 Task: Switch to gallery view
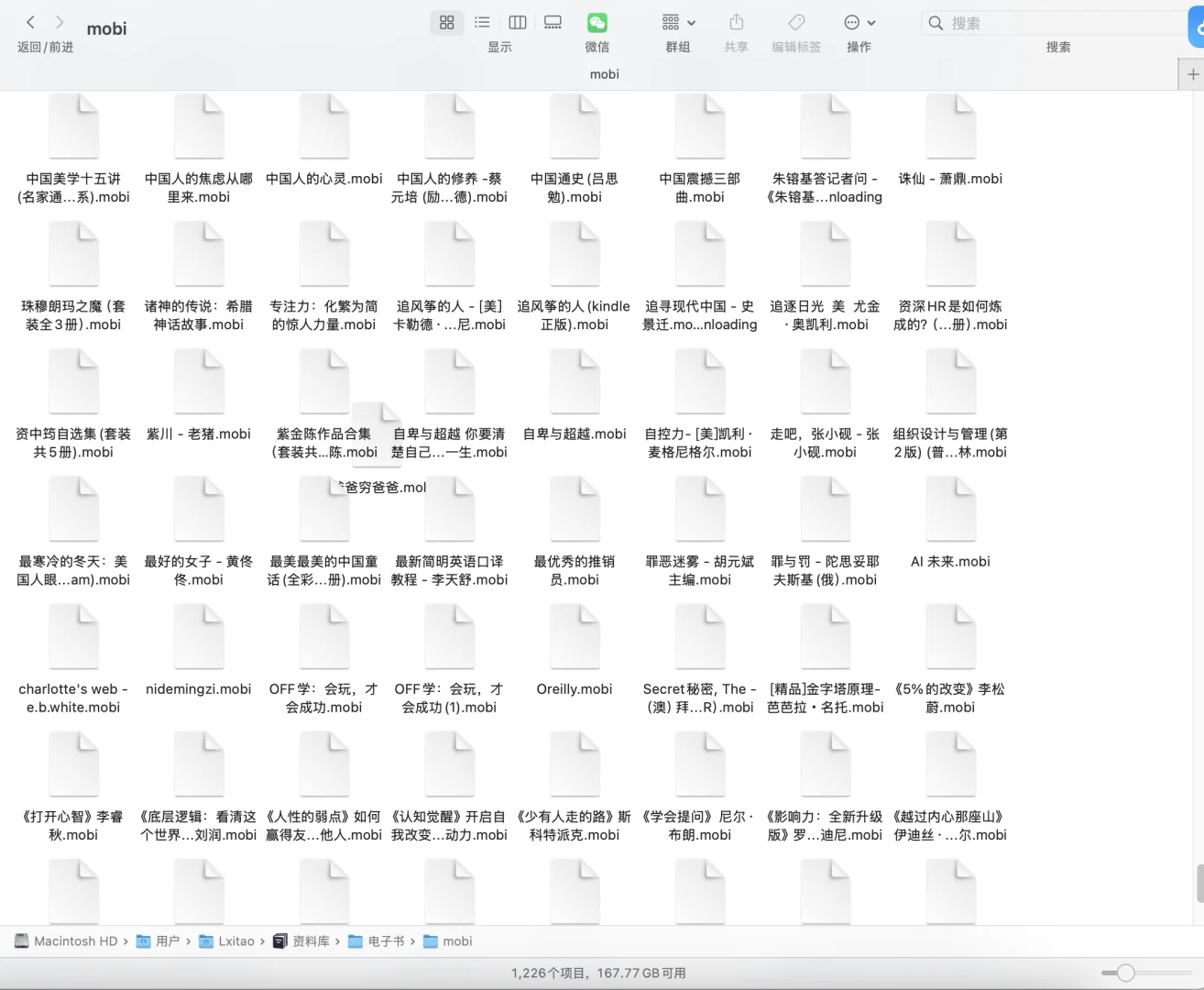(x=553, y=22)
